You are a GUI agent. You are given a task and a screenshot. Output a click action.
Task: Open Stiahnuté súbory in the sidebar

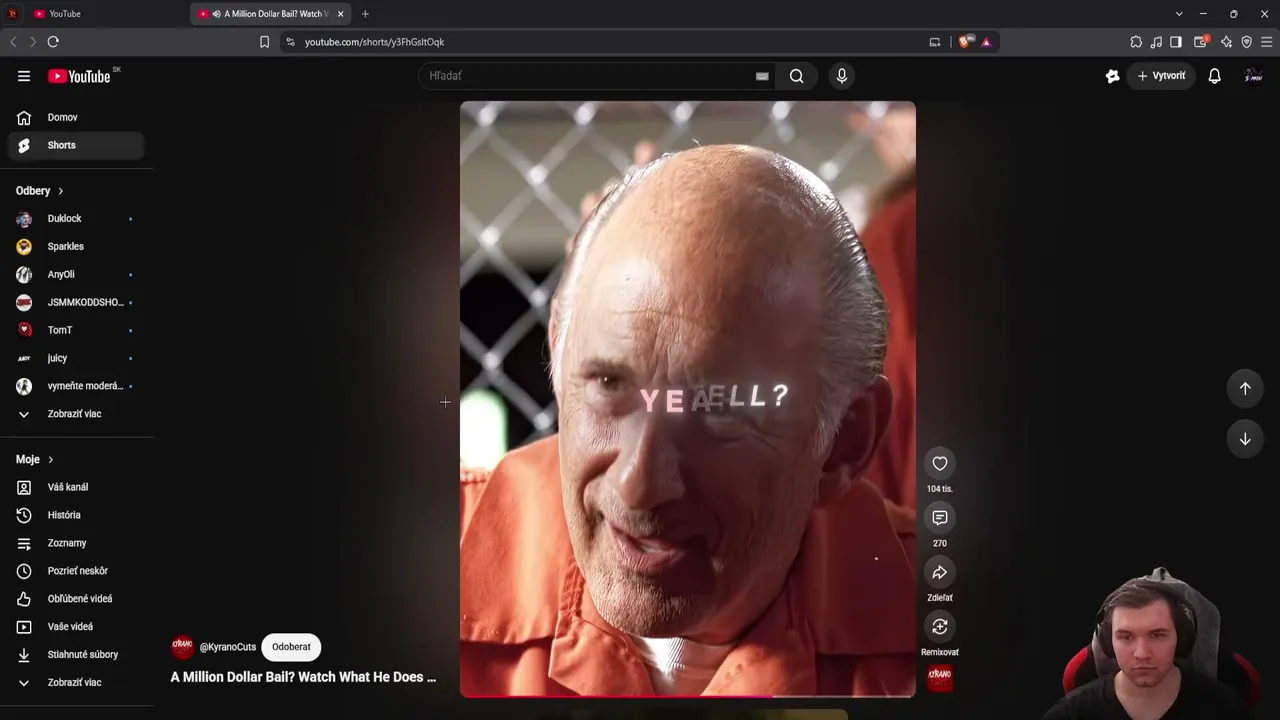[76, 655]
